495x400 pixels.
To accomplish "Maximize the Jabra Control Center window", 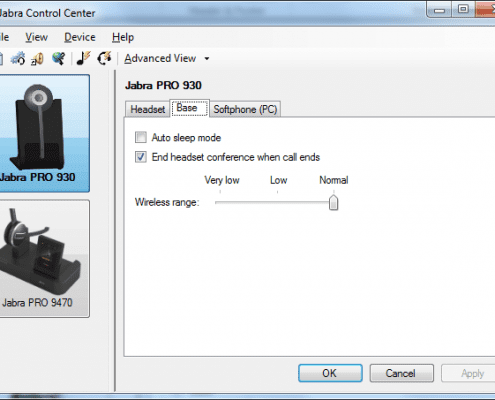I will tap(463, 10).
